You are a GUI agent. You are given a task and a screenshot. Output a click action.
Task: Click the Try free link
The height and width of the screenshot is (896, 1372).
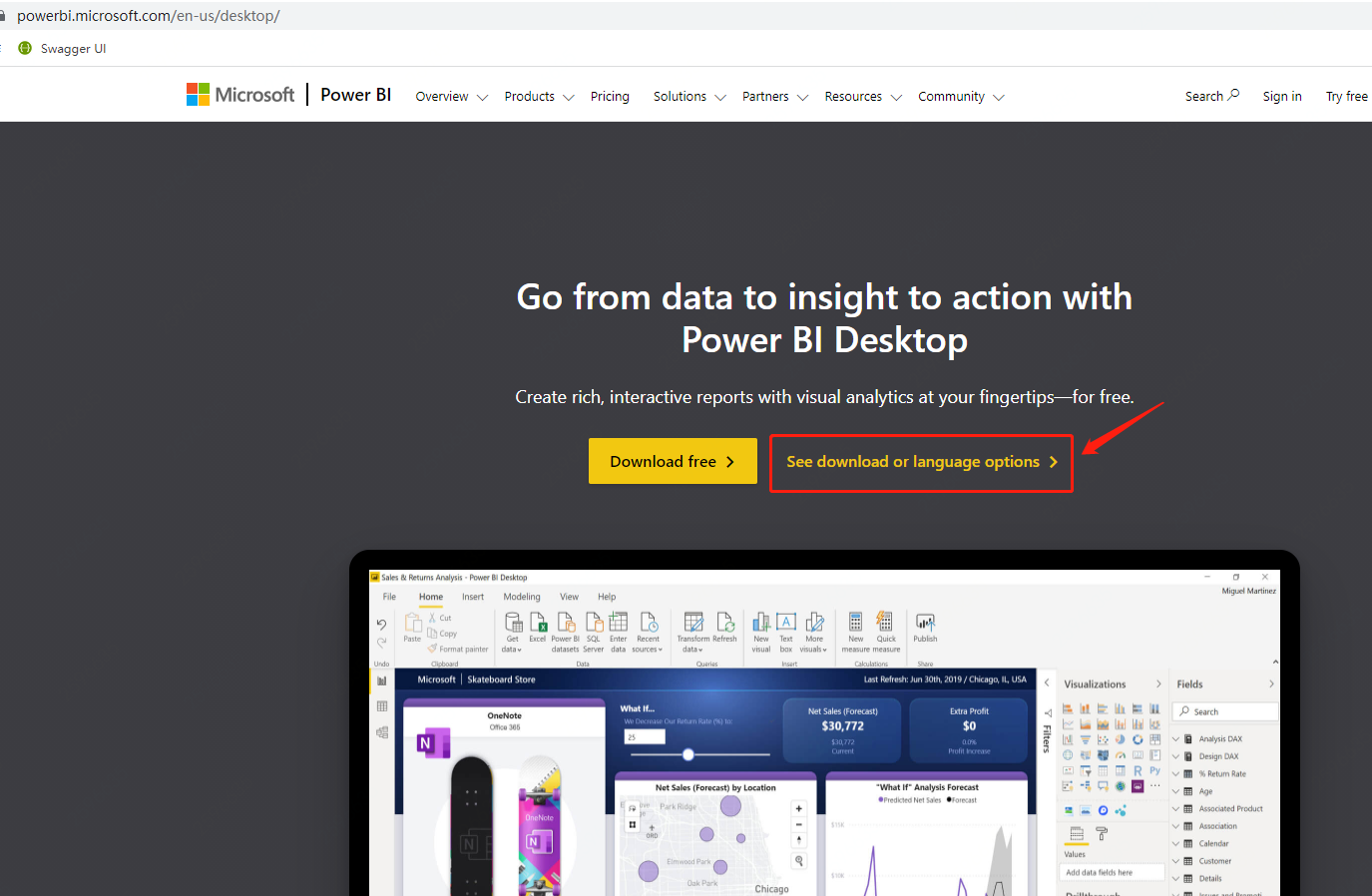[x=1347, y=97]
